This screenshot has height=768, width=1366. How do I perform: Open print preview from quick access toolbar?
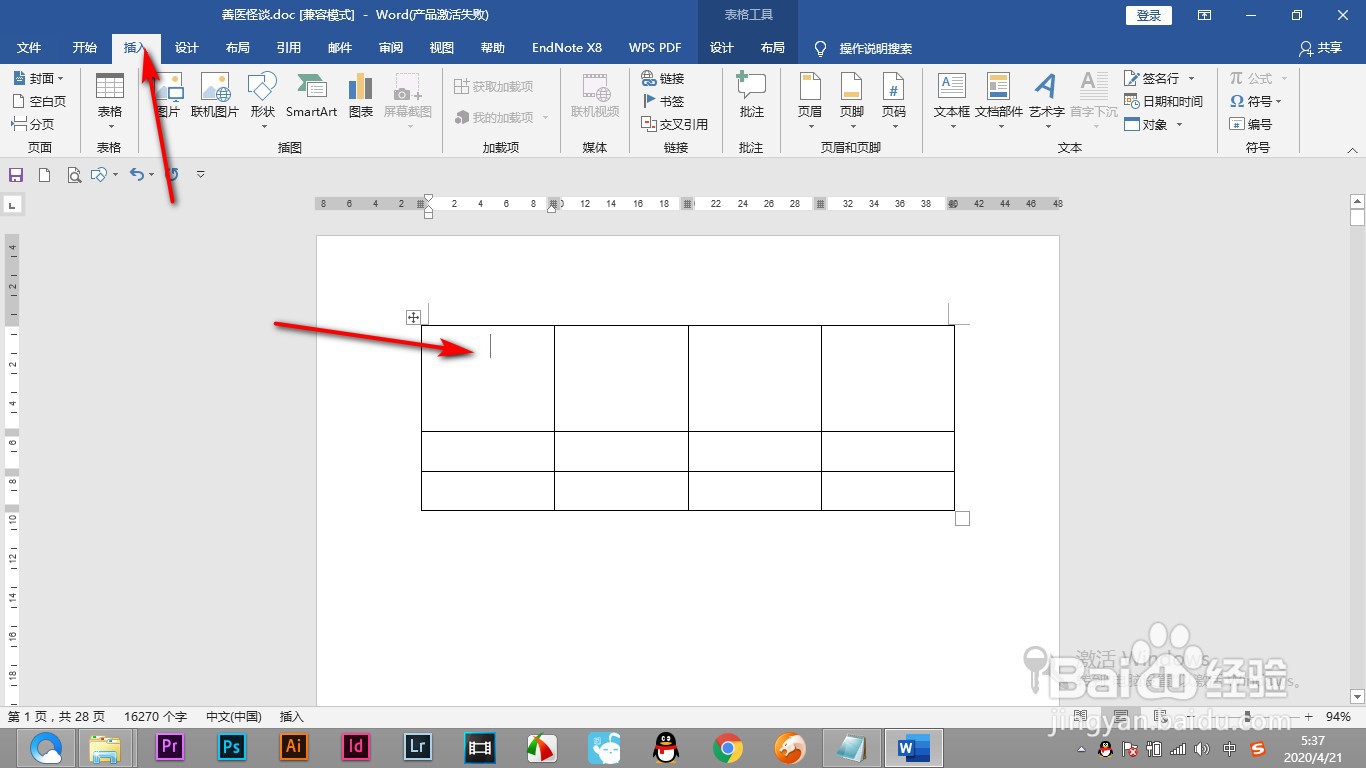click(x=73, y=174)
